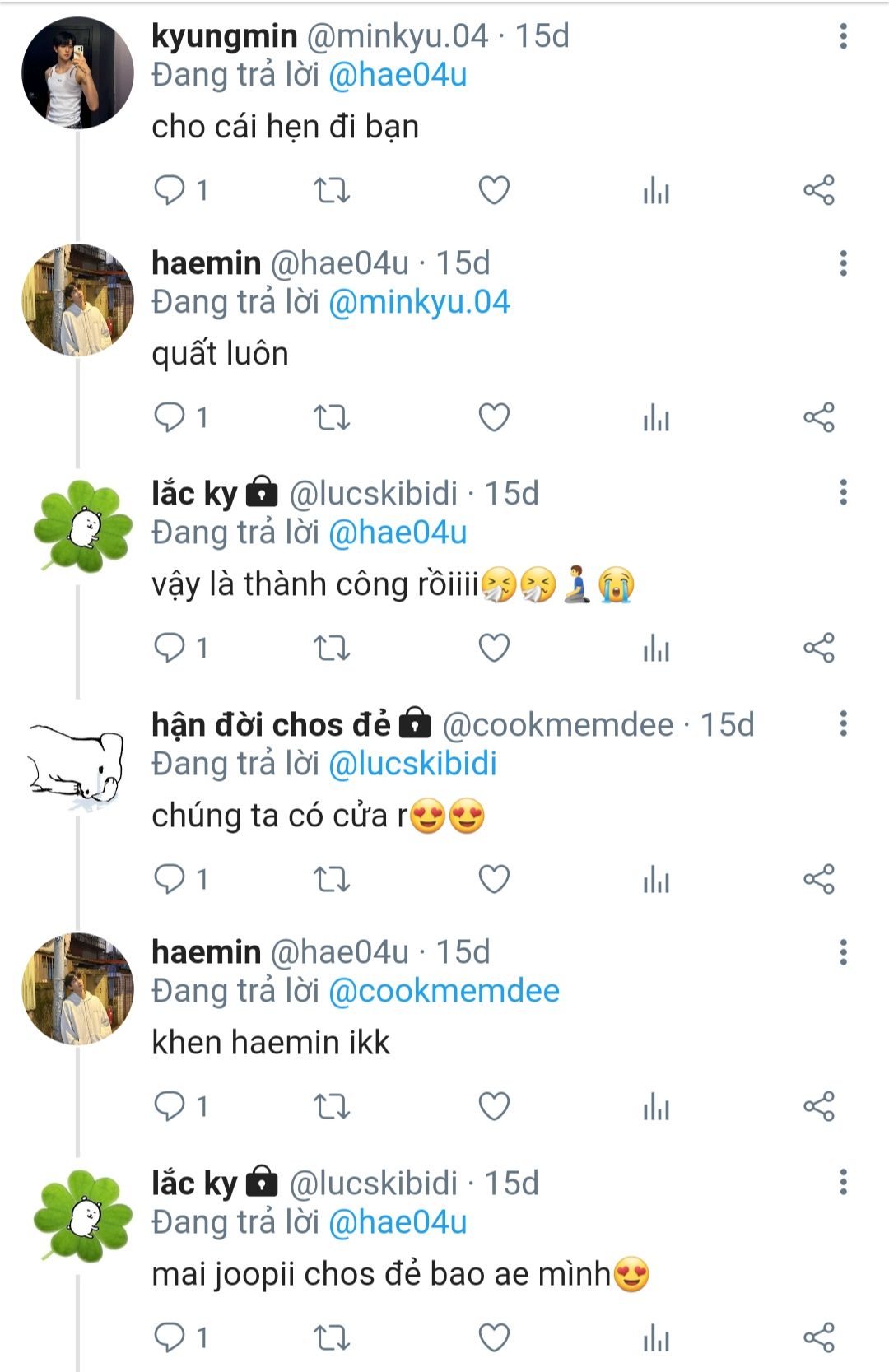Open the @lucskibidi mention link

point(412,764)
